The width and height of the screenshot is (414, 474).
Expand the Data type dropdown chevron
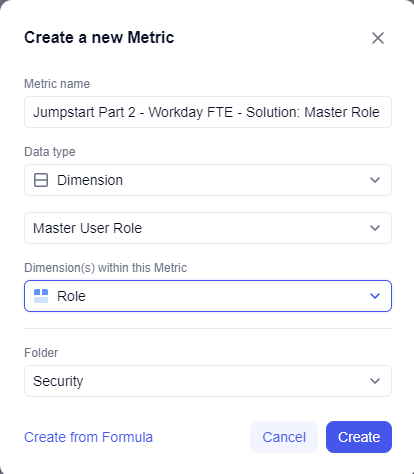click(375, 180)
